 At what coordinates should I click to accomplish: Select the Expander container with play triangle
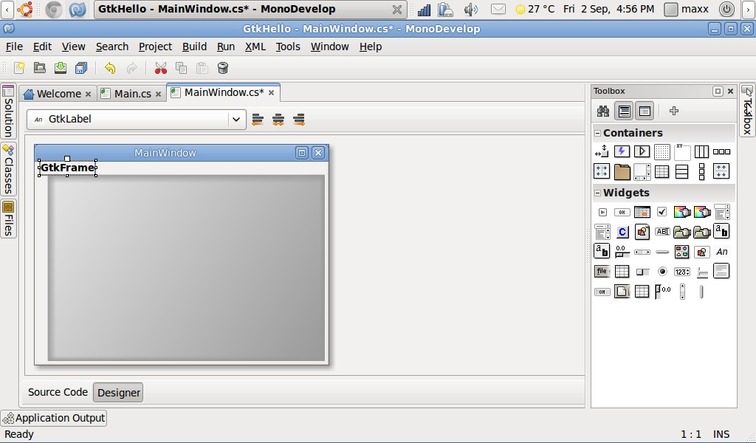point(642,151)
